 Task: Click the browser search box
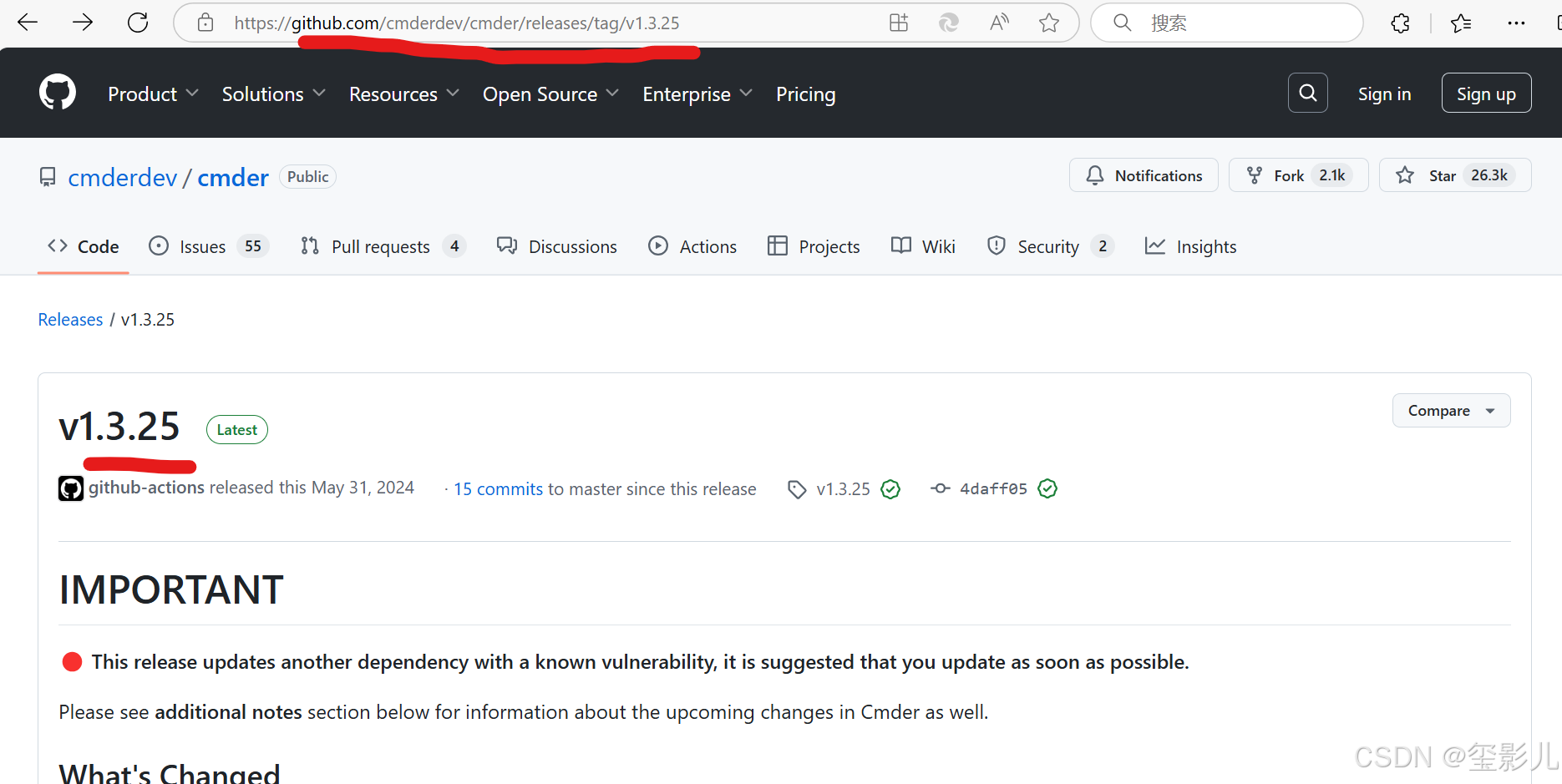[x=1227, y=23]
